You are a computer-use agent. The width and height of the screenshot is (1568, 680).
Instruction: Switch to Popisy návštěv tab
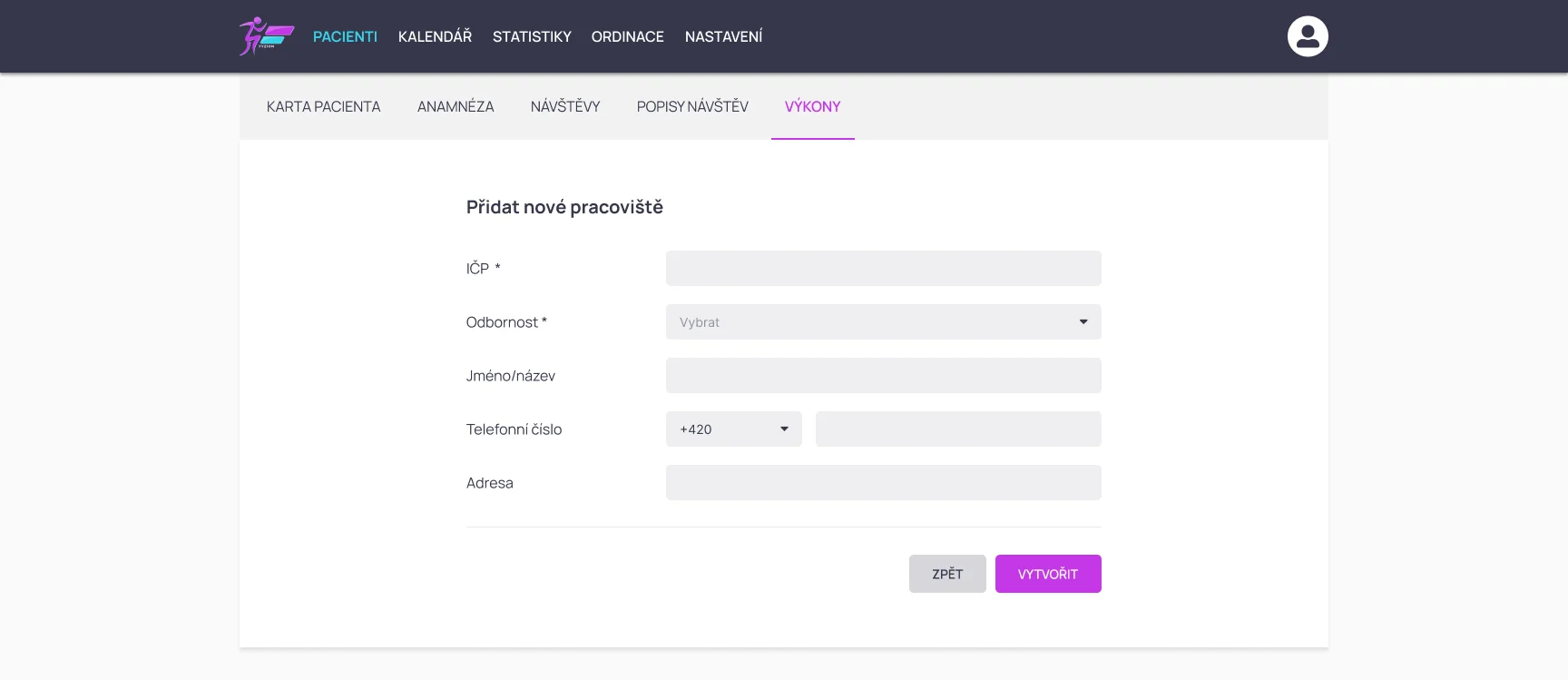click(692, 106)
